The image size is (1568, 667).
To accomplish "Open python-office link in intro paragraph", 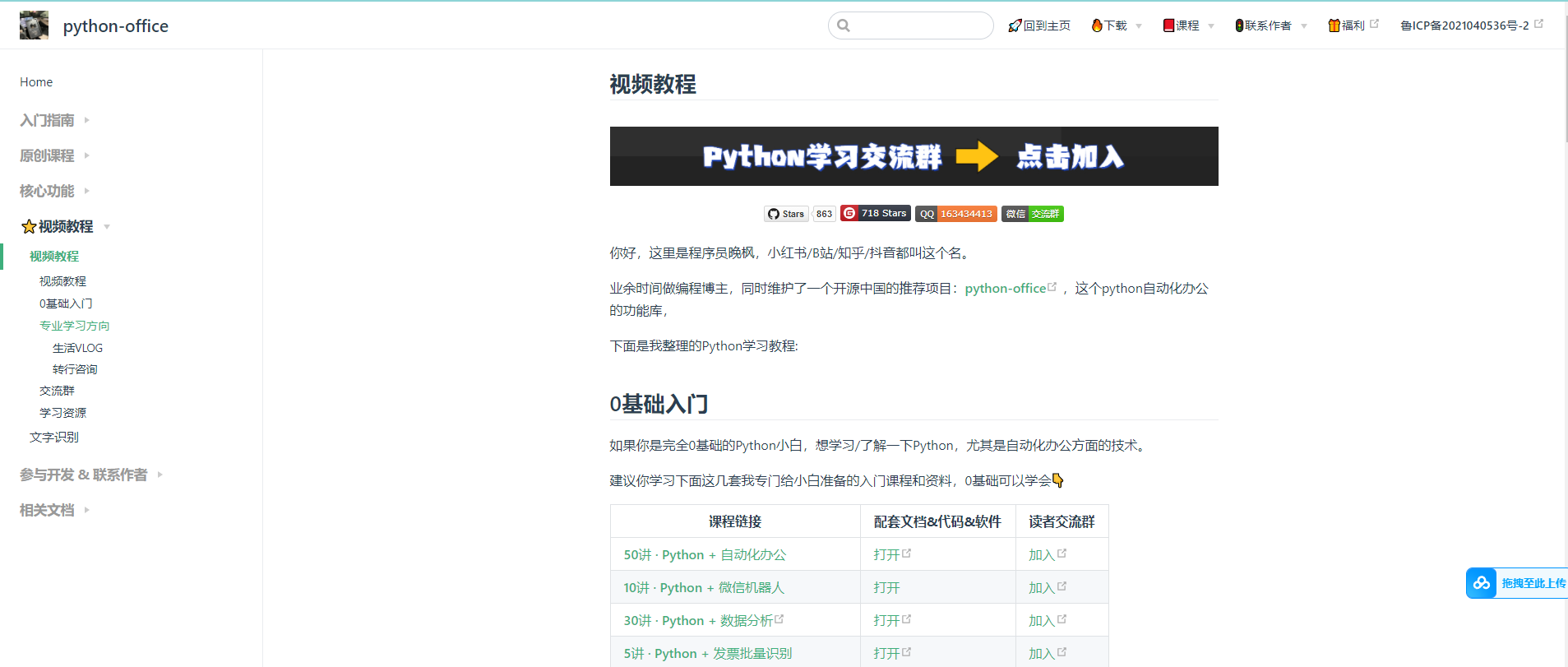I will click(1005, 288).
